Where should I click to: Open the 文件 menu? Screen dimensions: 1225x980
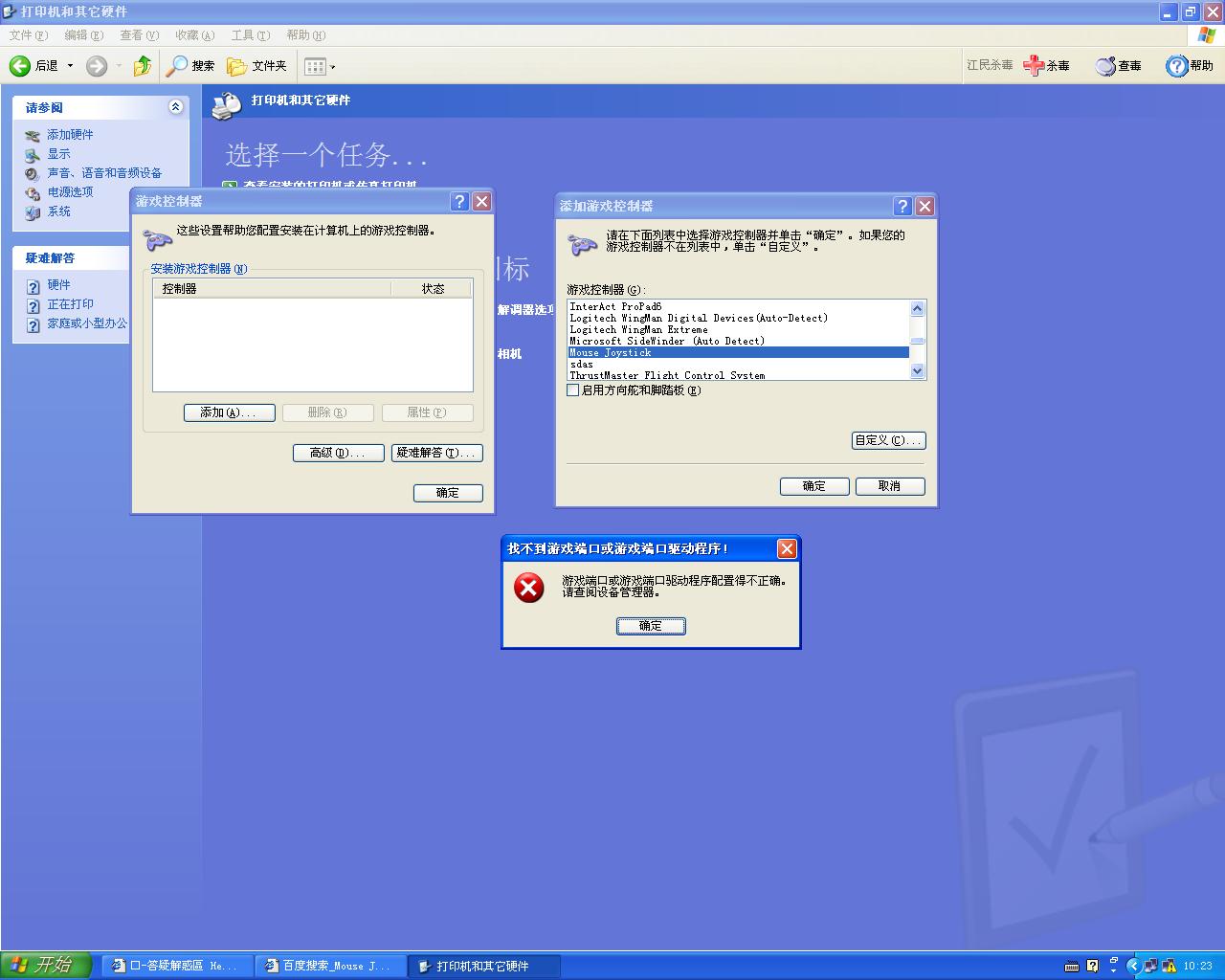click(28, 35)
